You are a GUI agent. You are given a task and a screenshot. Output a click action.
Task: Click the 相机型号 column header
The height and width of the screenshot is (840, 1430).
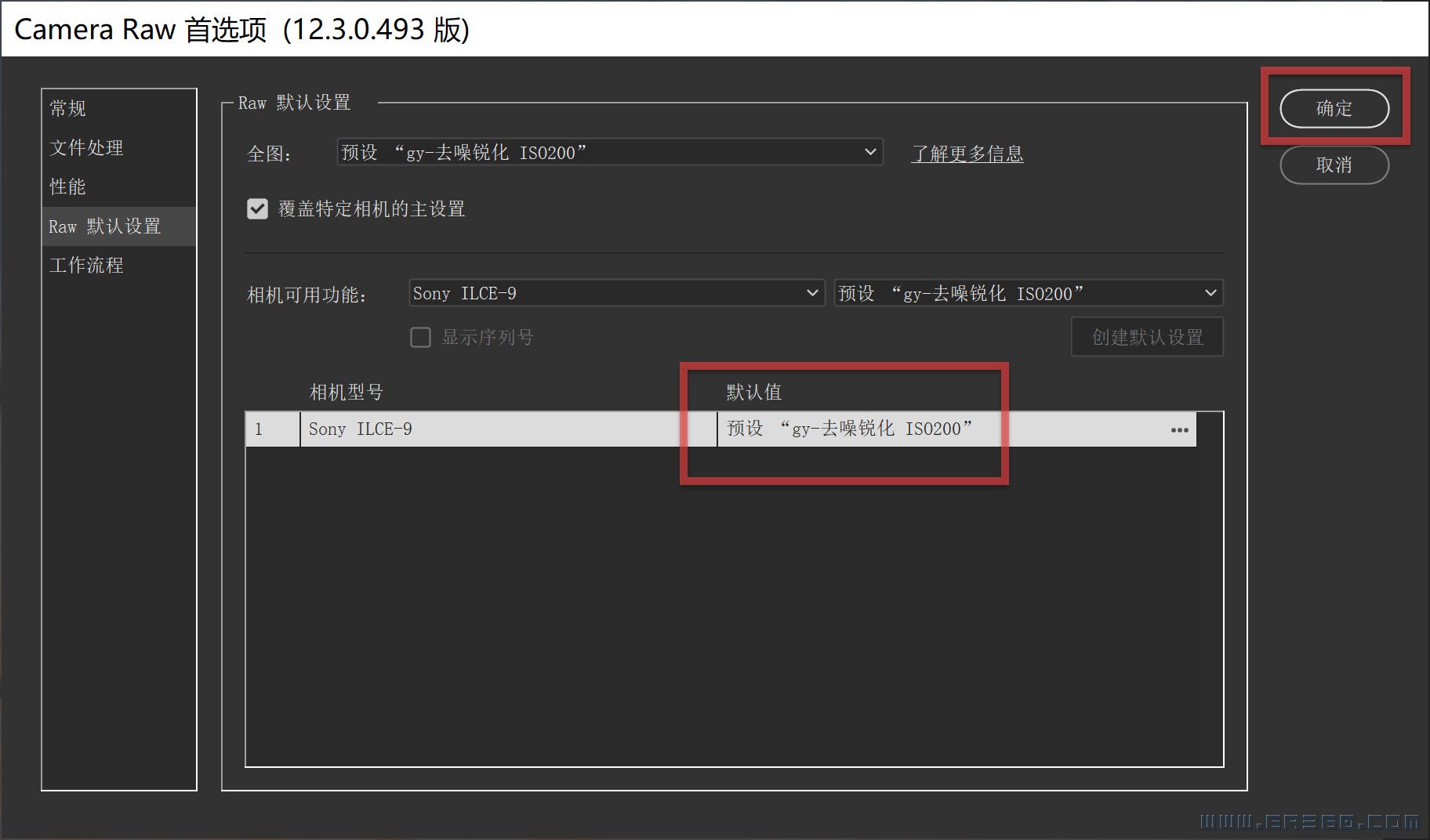click(x=346, y=392)
